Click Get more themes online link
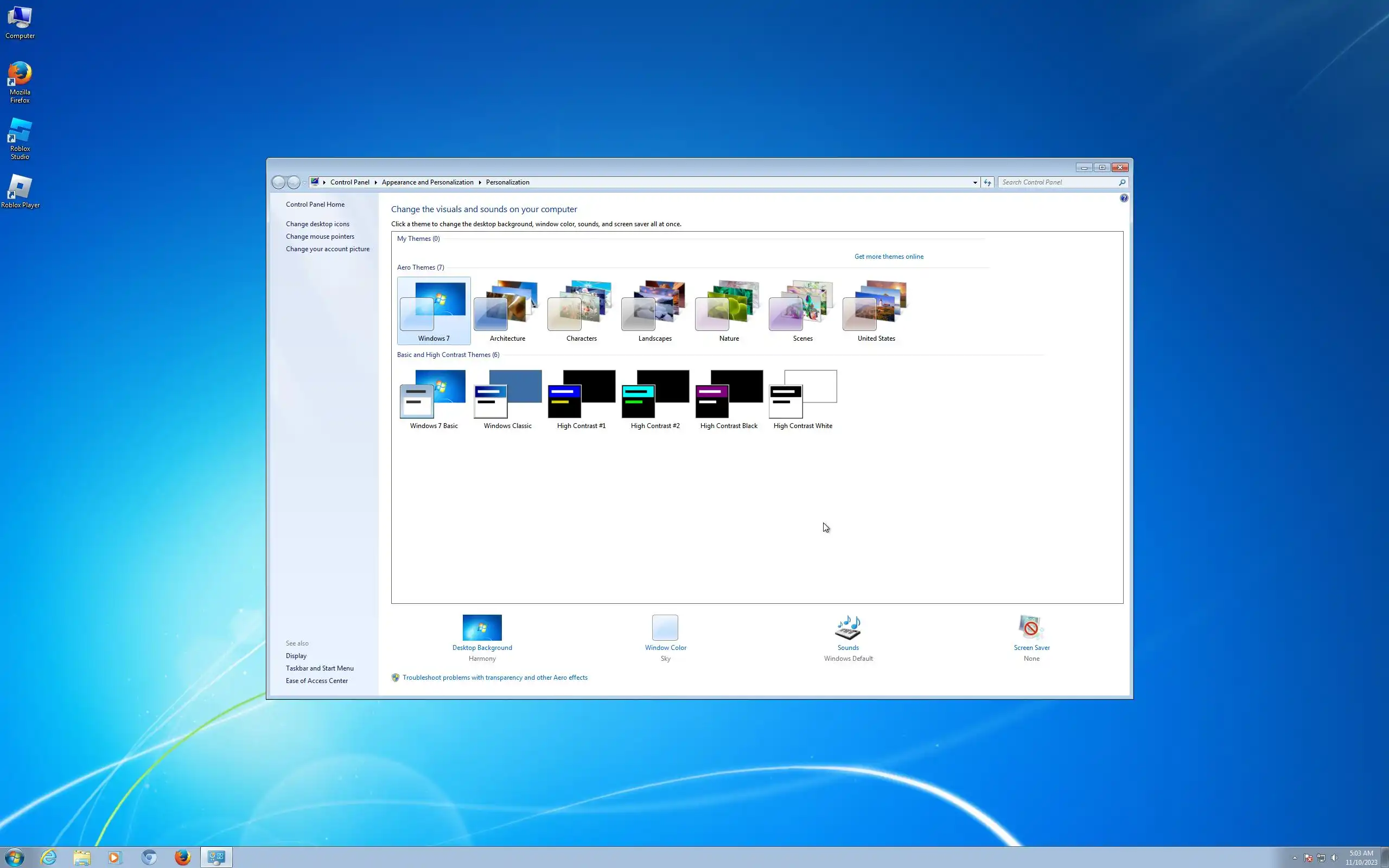Viewport: 1389px width, 868px height. click(x=889, y=257)
